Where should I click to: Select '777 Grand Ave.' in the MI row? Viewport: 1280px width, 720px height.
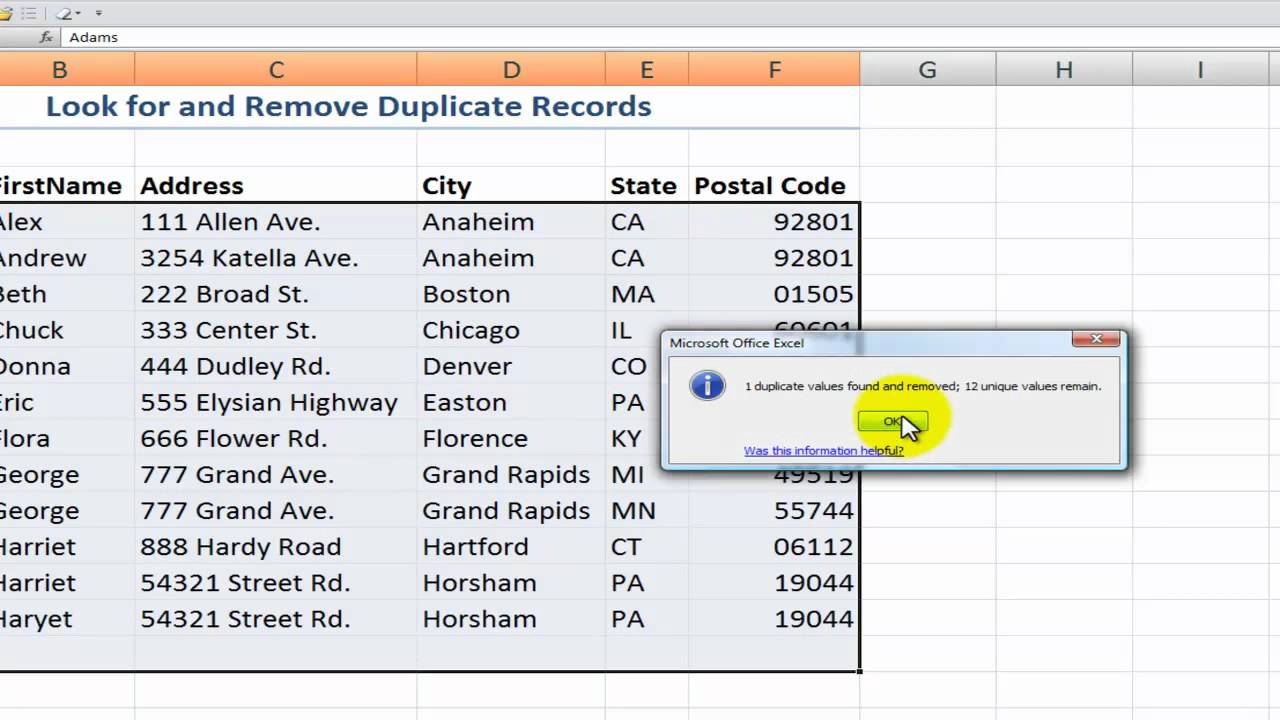click(x=276, y=475)
